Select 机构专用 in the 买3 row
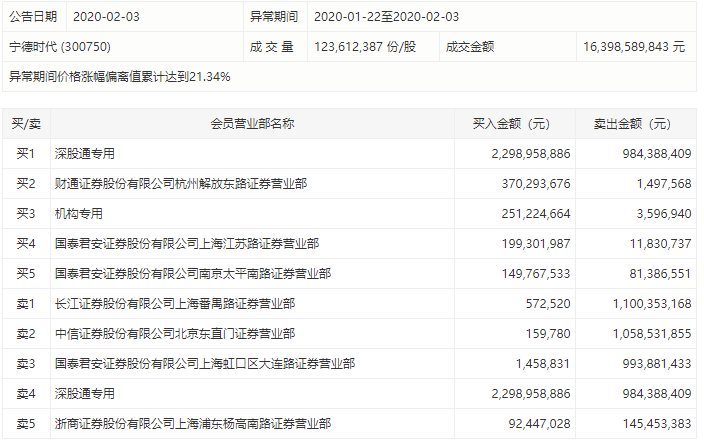 [79, 214]
